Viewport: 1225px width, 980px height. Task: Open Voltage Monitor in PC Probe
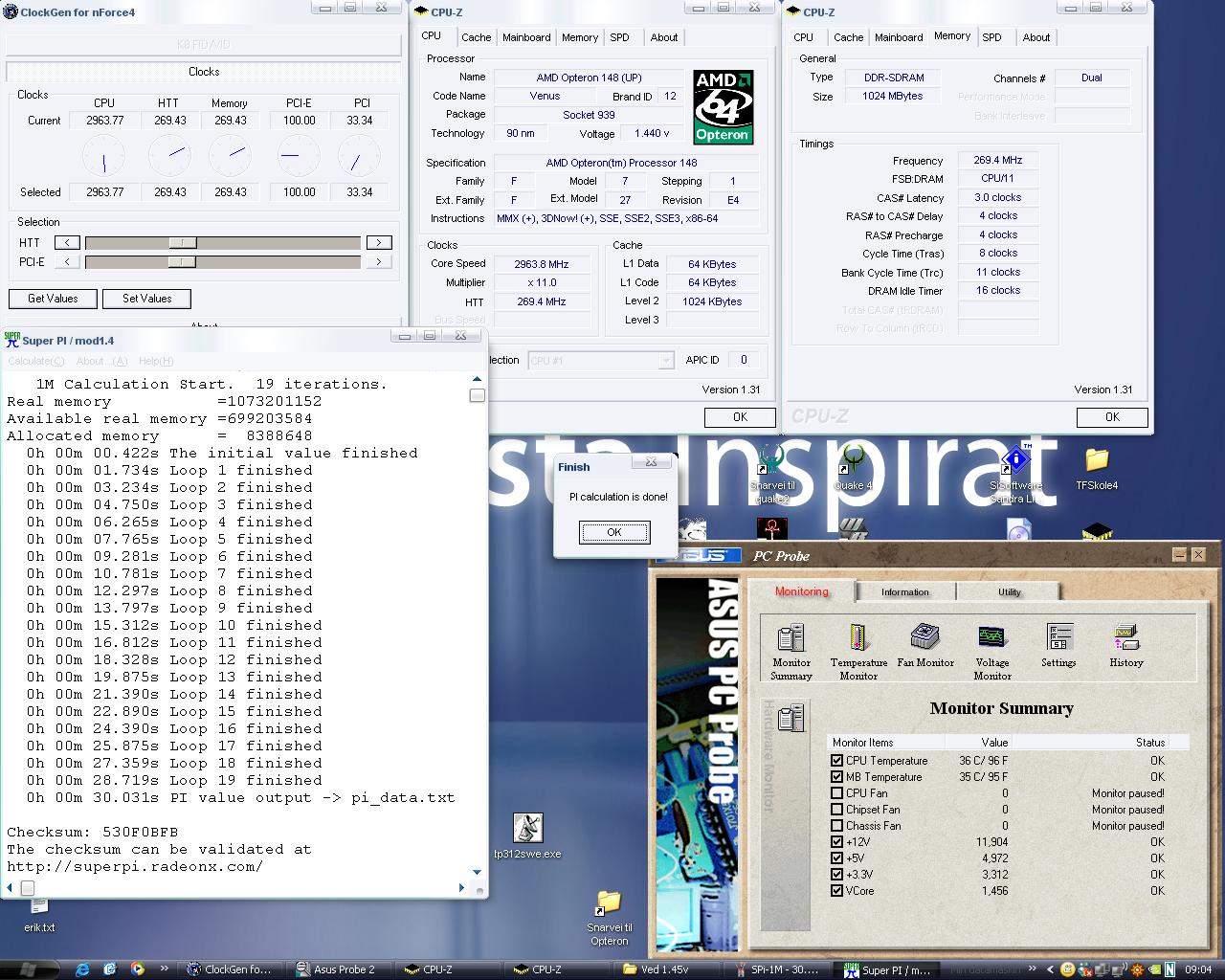pos(992,652)
